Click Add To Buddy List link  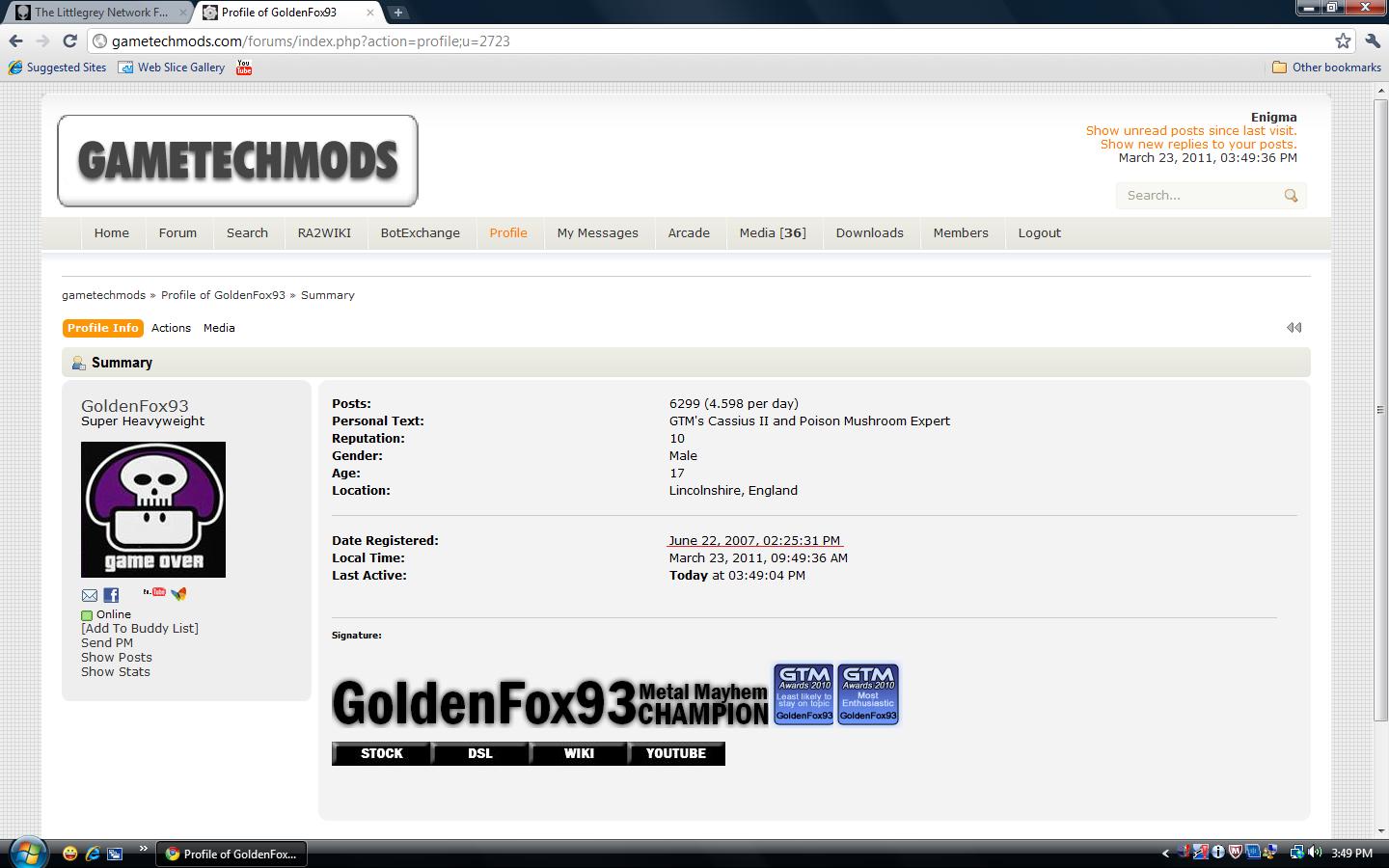(140, 629)
